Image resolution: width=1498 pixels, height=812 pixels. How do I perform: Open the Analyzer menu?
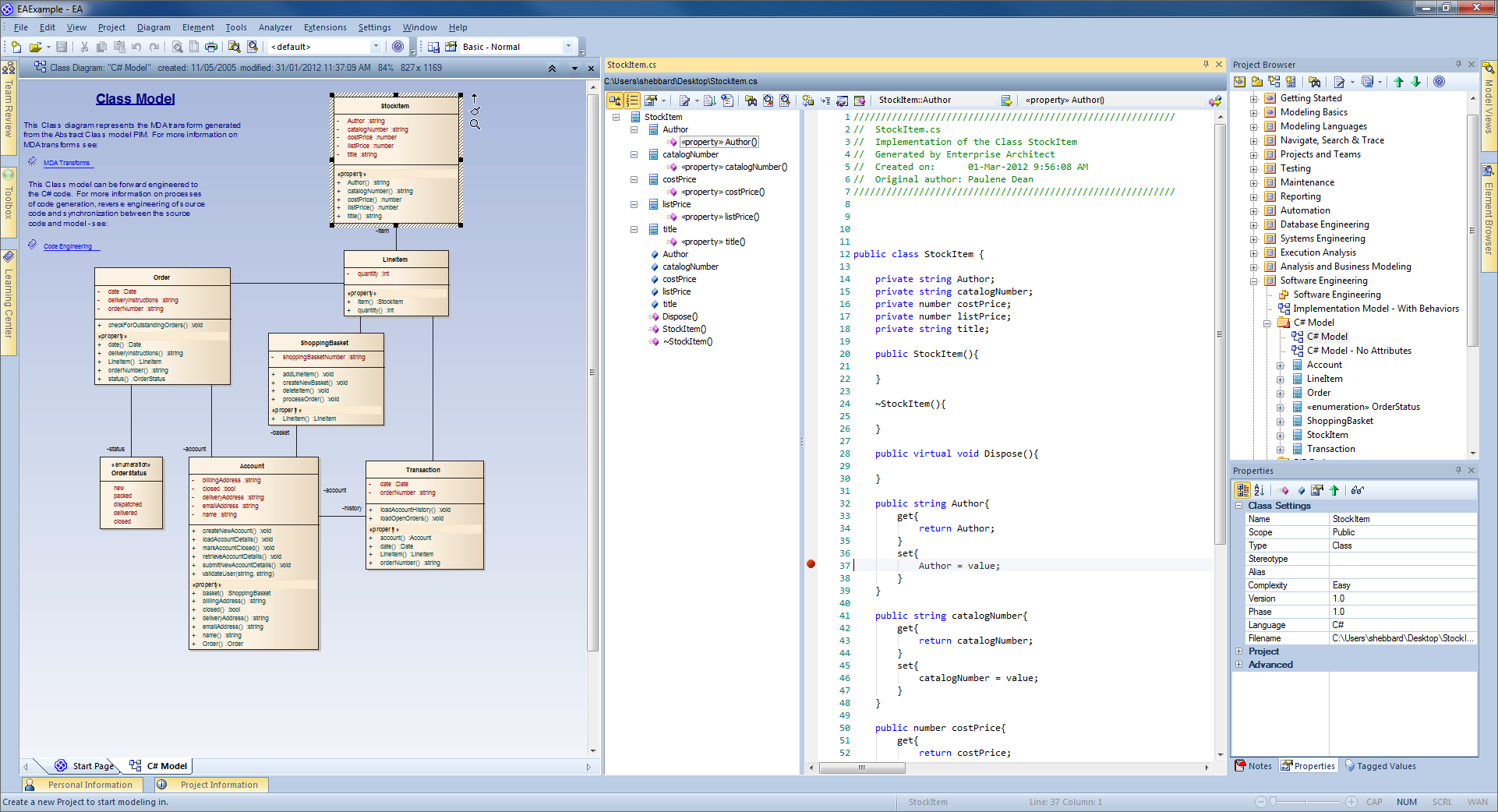coord(275,27)
